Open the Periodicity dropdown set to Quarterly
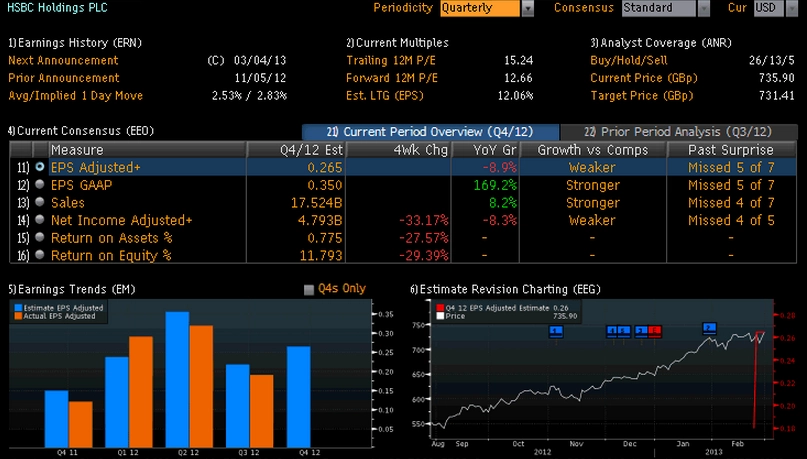The image size is (807, 459). [x=486, y=8]
